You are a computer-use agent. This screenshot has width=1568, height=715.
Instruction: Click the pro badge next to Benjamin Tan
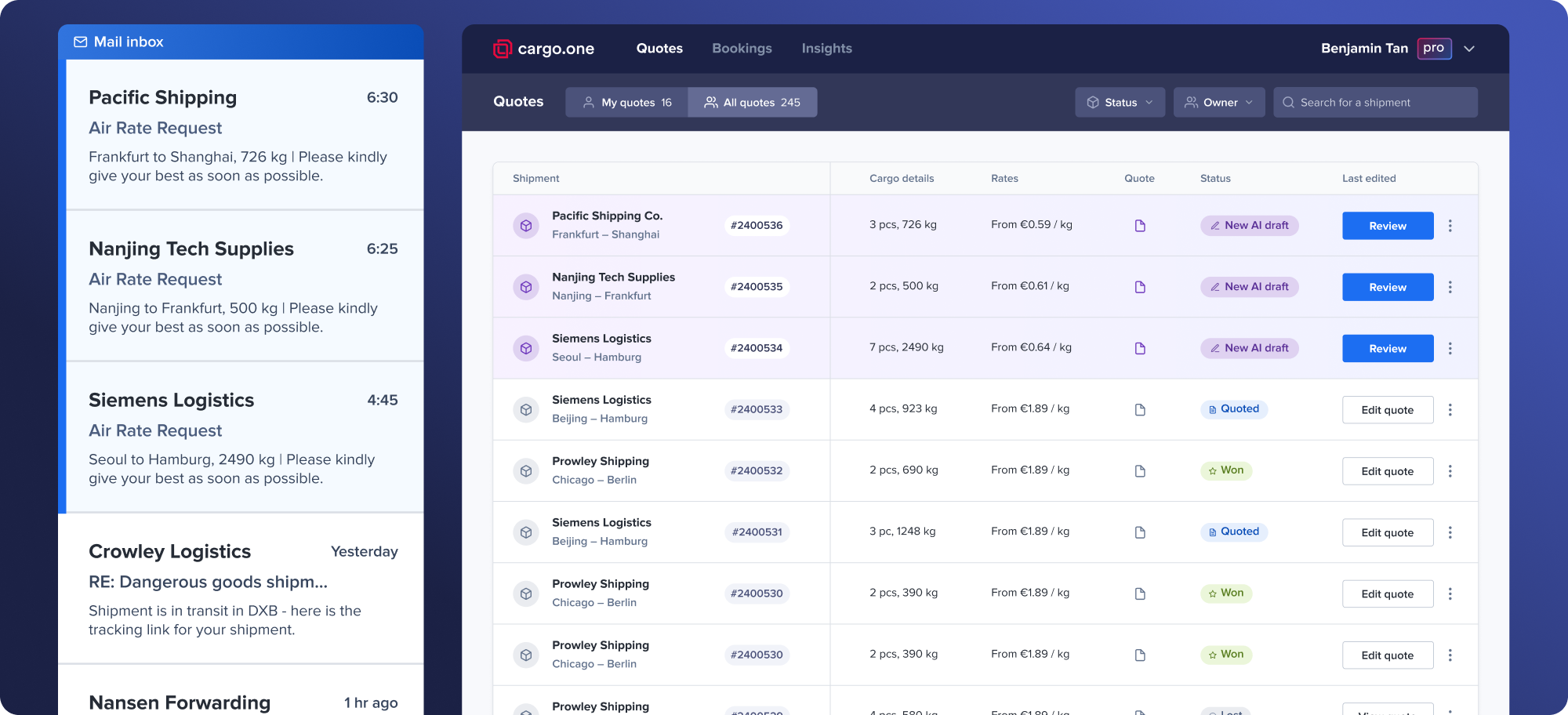point(1434,49)
